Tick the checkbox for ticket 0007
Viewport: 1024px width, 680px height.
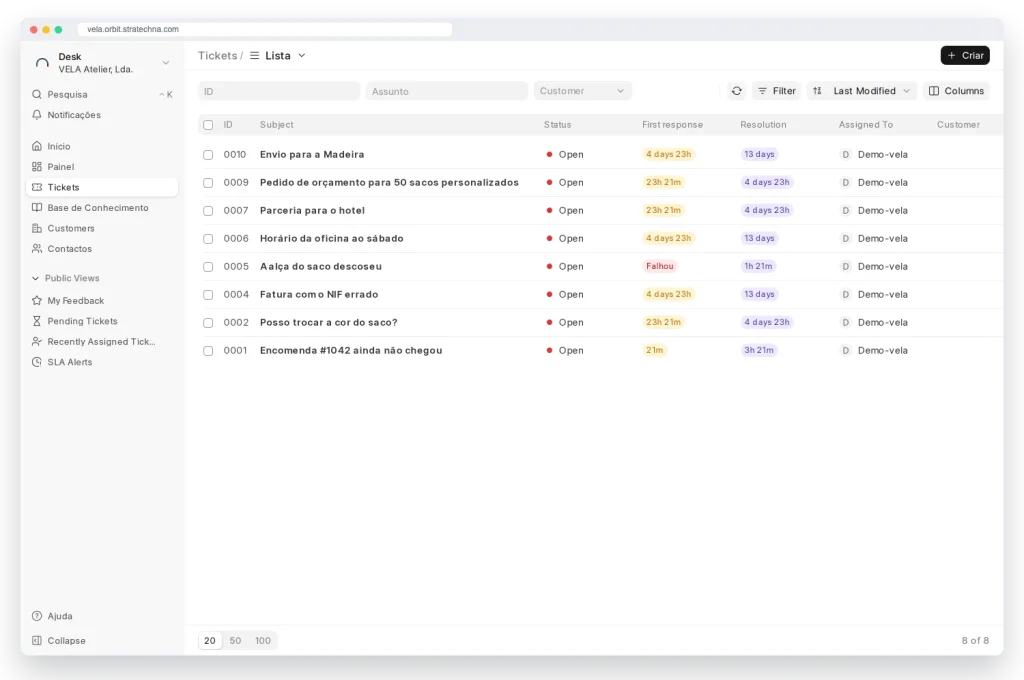pyautogui.click(x=208, y=211)
